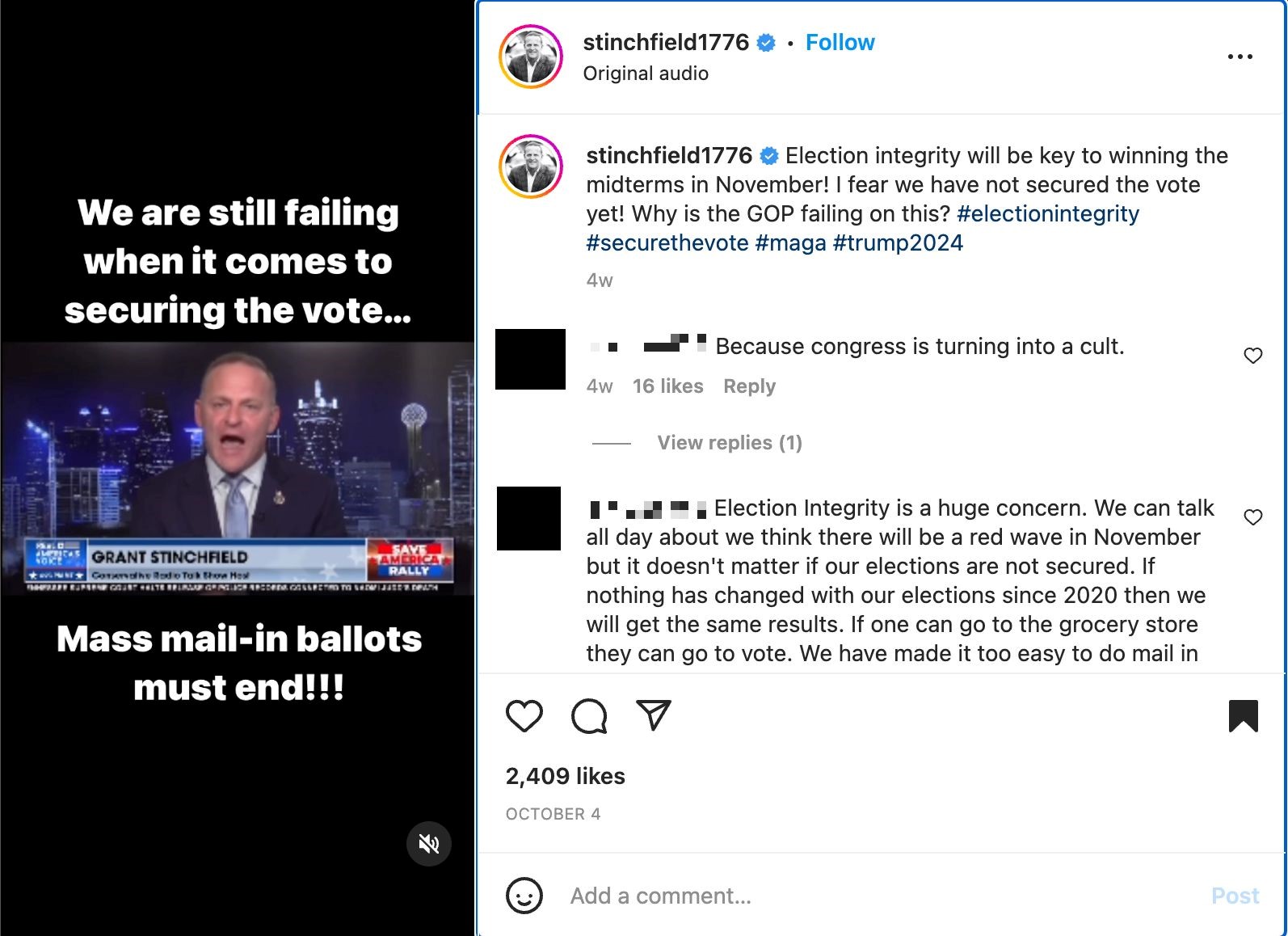Like the 'Election Integrity is a huge concern' comment
Image resolution: width=1288 pixels, height=936 pixels.
click(1252, 517)
